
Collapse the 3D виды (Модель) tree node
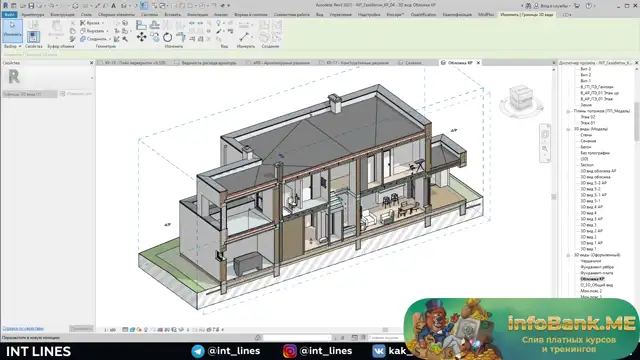(568, 129)
